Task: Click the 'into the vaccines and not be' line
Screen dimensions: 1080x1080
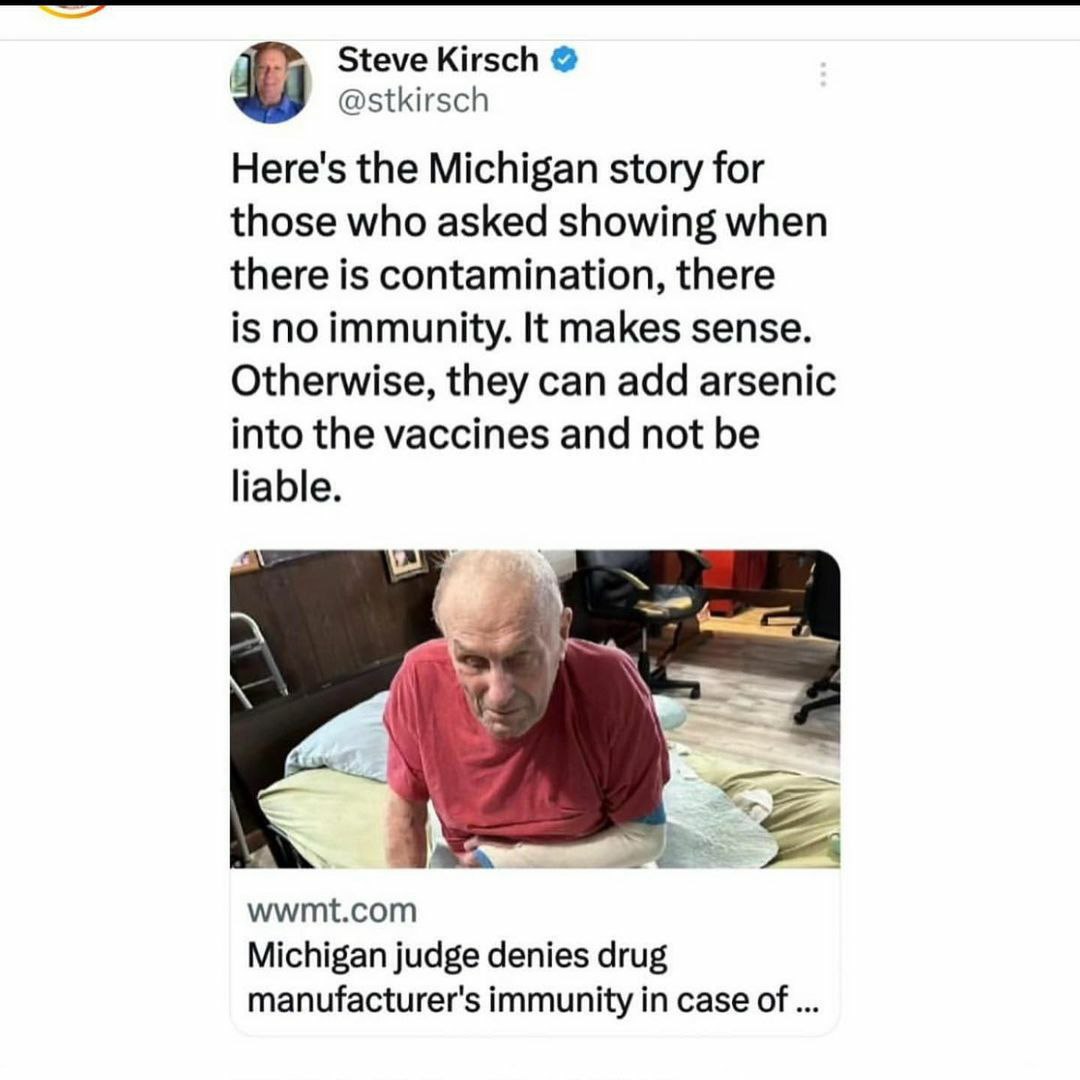Action: [495, 435]
